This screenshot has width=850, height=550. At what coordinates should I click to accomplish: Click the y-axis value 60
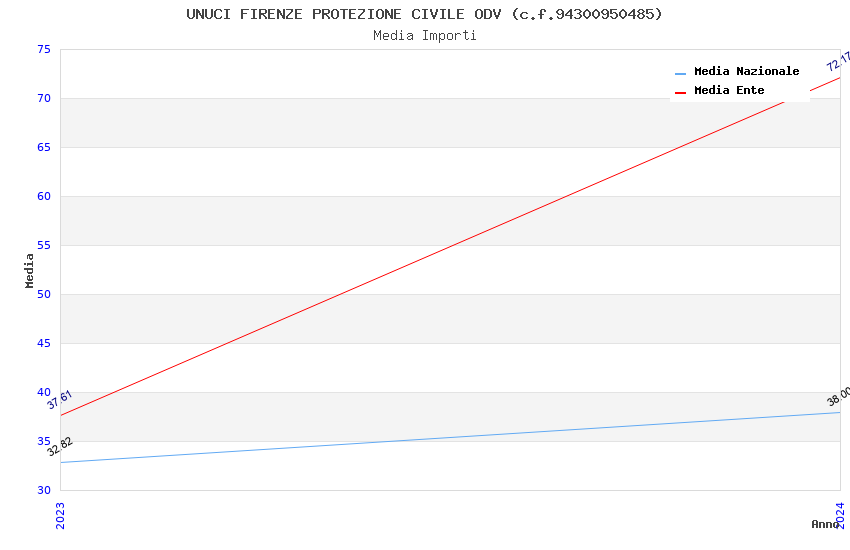(x=44, y=196)
